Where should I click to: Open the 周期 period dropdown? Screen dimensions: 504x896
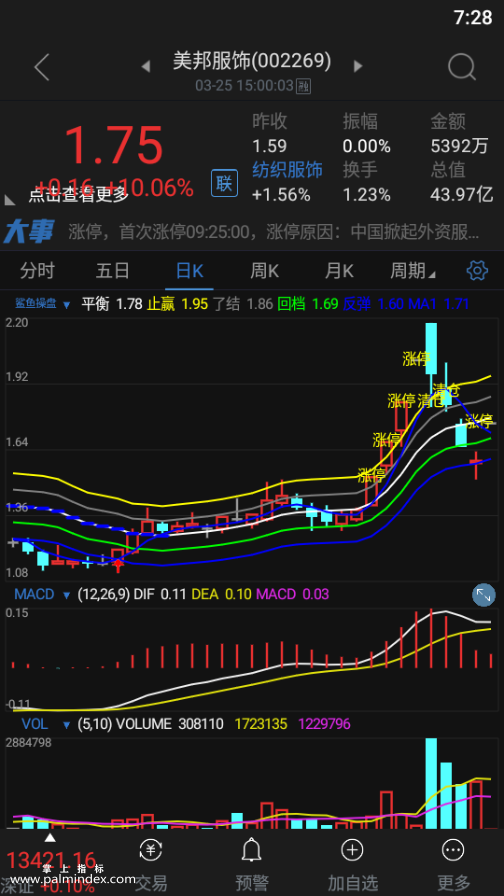pyautogui.click(x=412, y=270)
